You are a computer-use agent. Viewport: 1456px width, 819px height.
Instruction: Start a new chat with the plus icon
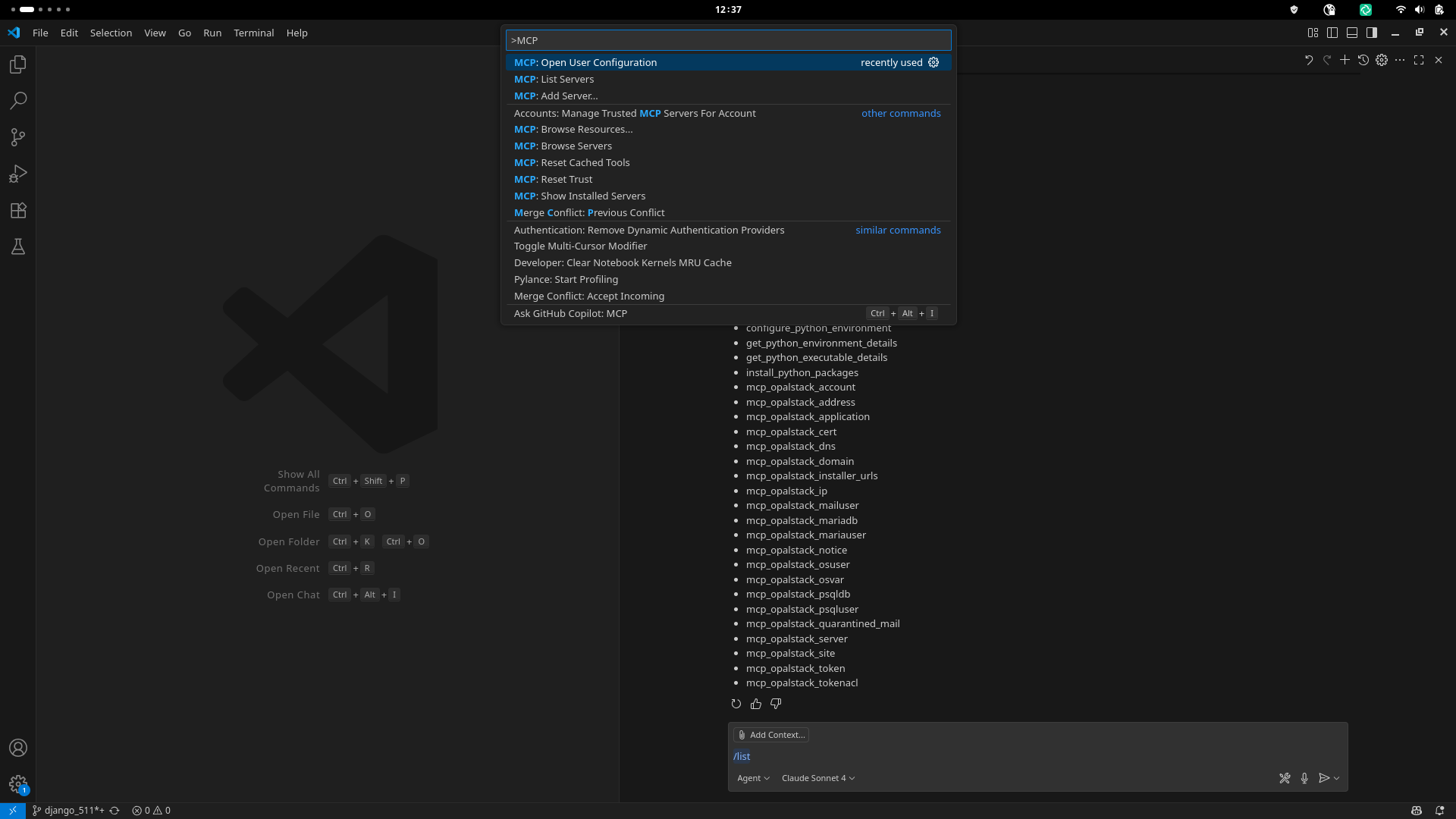point(1344,60)
